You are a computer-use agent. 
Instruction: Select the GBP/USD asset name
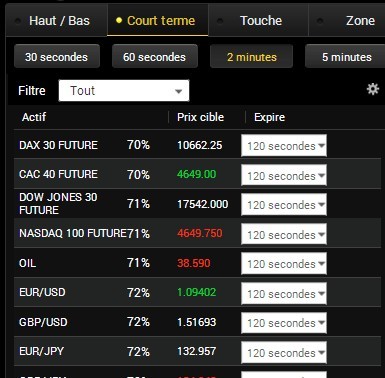pos(43,322)
